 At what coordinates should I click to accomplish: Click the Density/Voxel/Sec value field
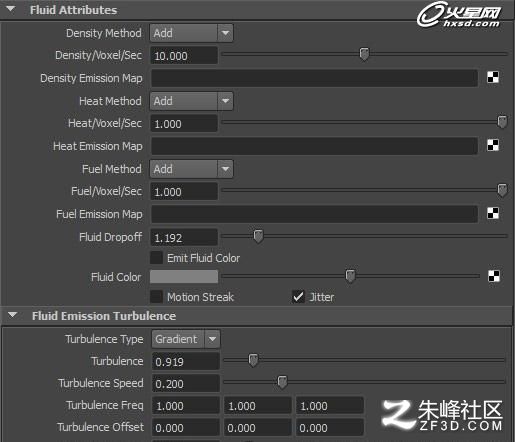pyautogui.click(x=184, y=55)
